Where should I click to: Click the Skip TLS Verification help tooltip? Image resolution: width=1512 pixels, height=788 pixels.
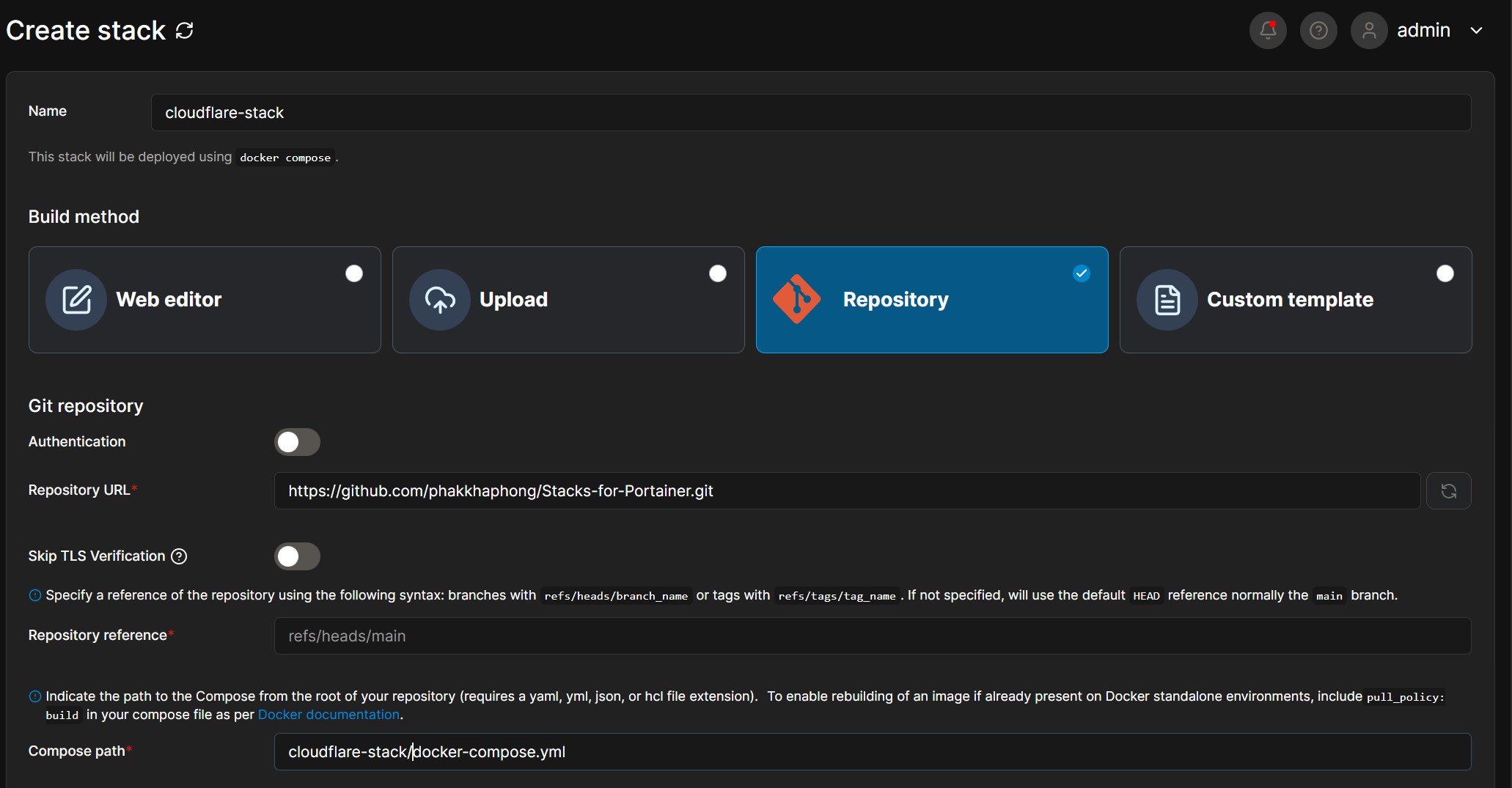[178, 556]
